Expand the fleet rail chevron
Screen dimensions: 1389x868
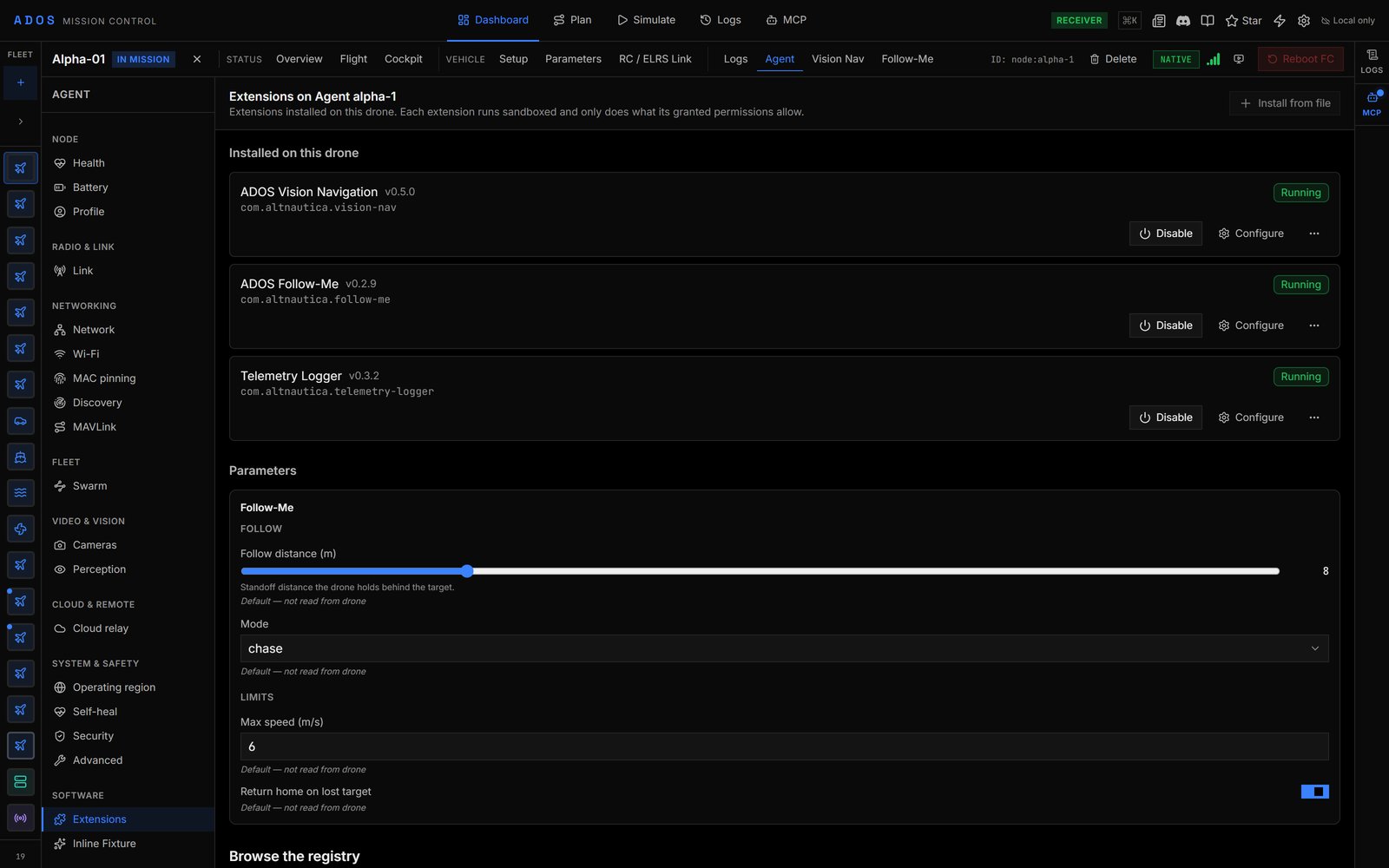(x=21, y=122)
